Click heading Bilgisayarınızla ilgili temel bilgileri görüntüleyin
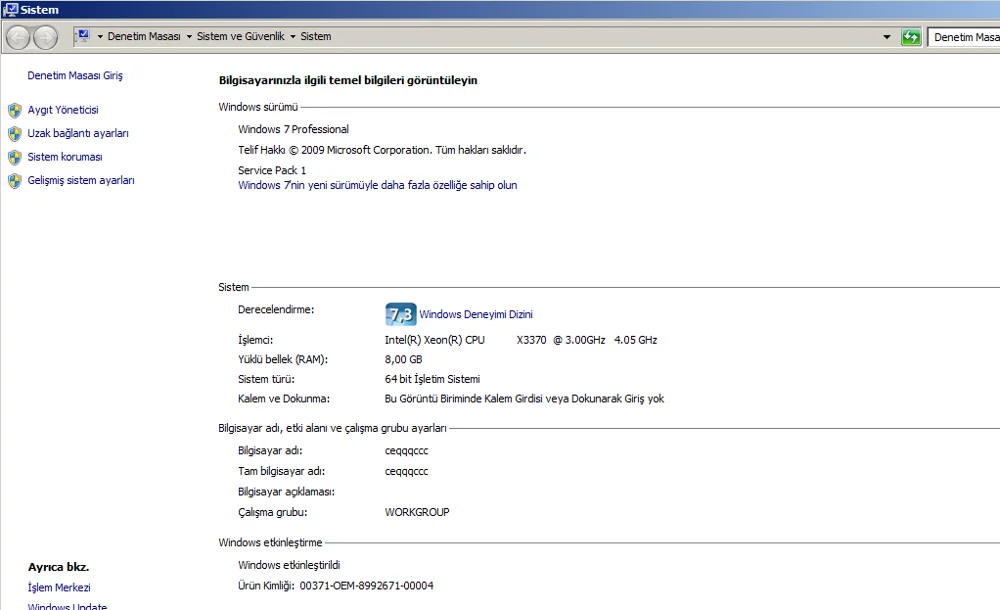1000x610 pixels. click(348, 80)
